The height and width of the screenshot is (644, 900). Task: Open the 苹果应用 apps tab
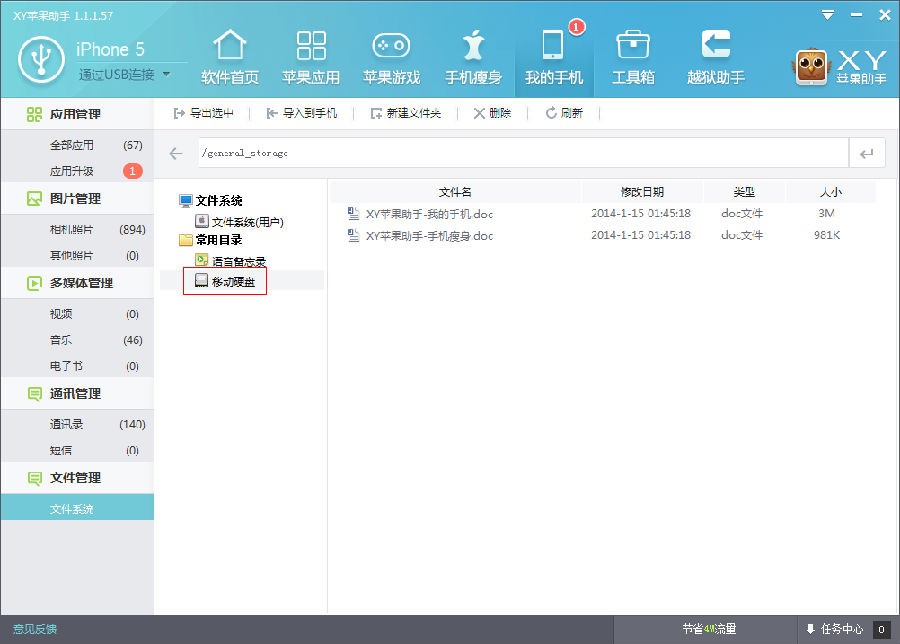point(311,57)
